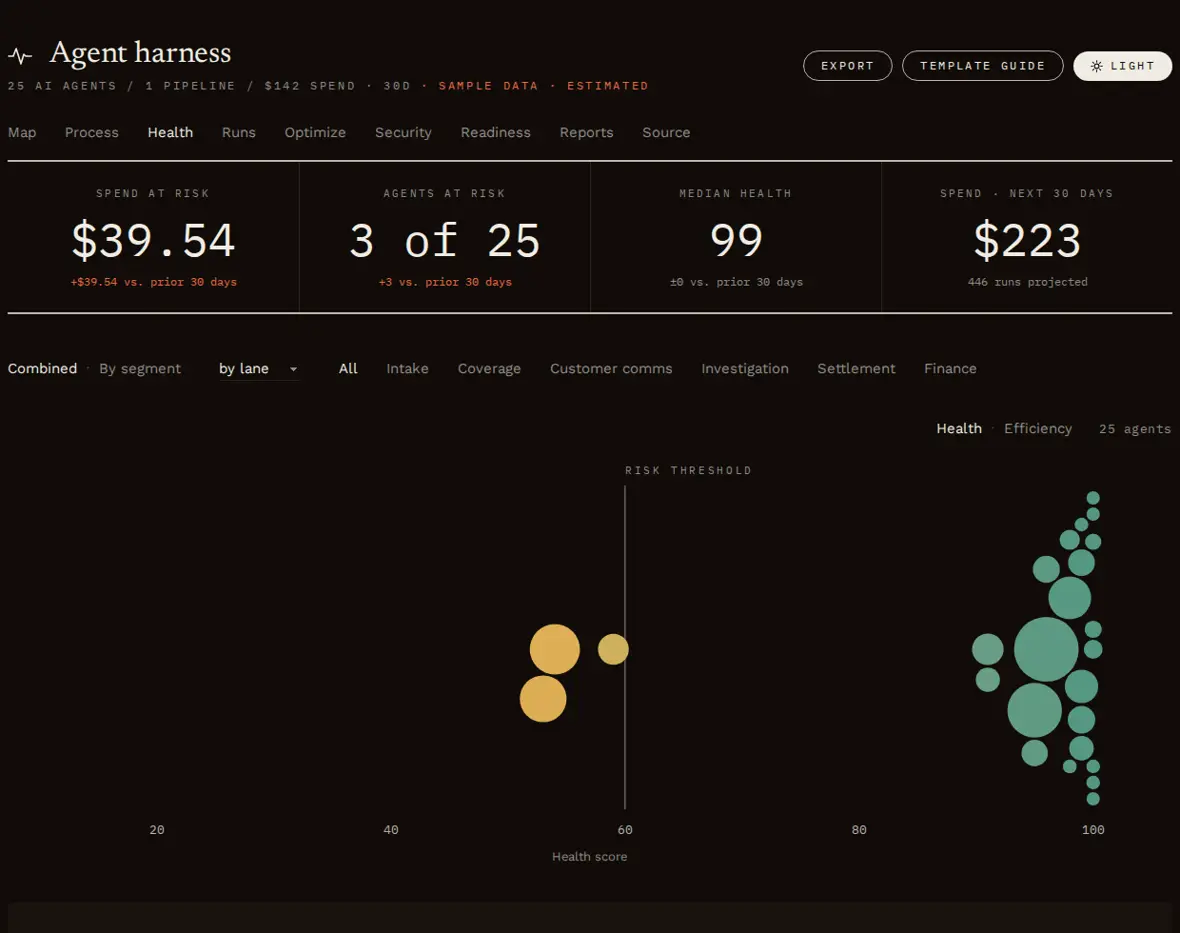The width and height of the screenshot is (1180, 933).
Task: Switch chart to Efficiency mode
Action: 1038,428
